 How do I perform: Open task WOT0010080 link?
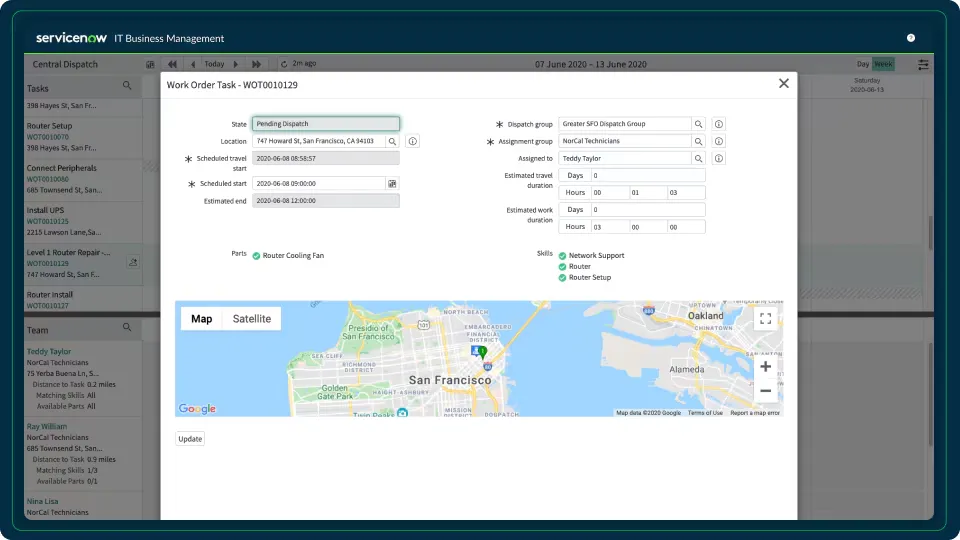point(47,179)
